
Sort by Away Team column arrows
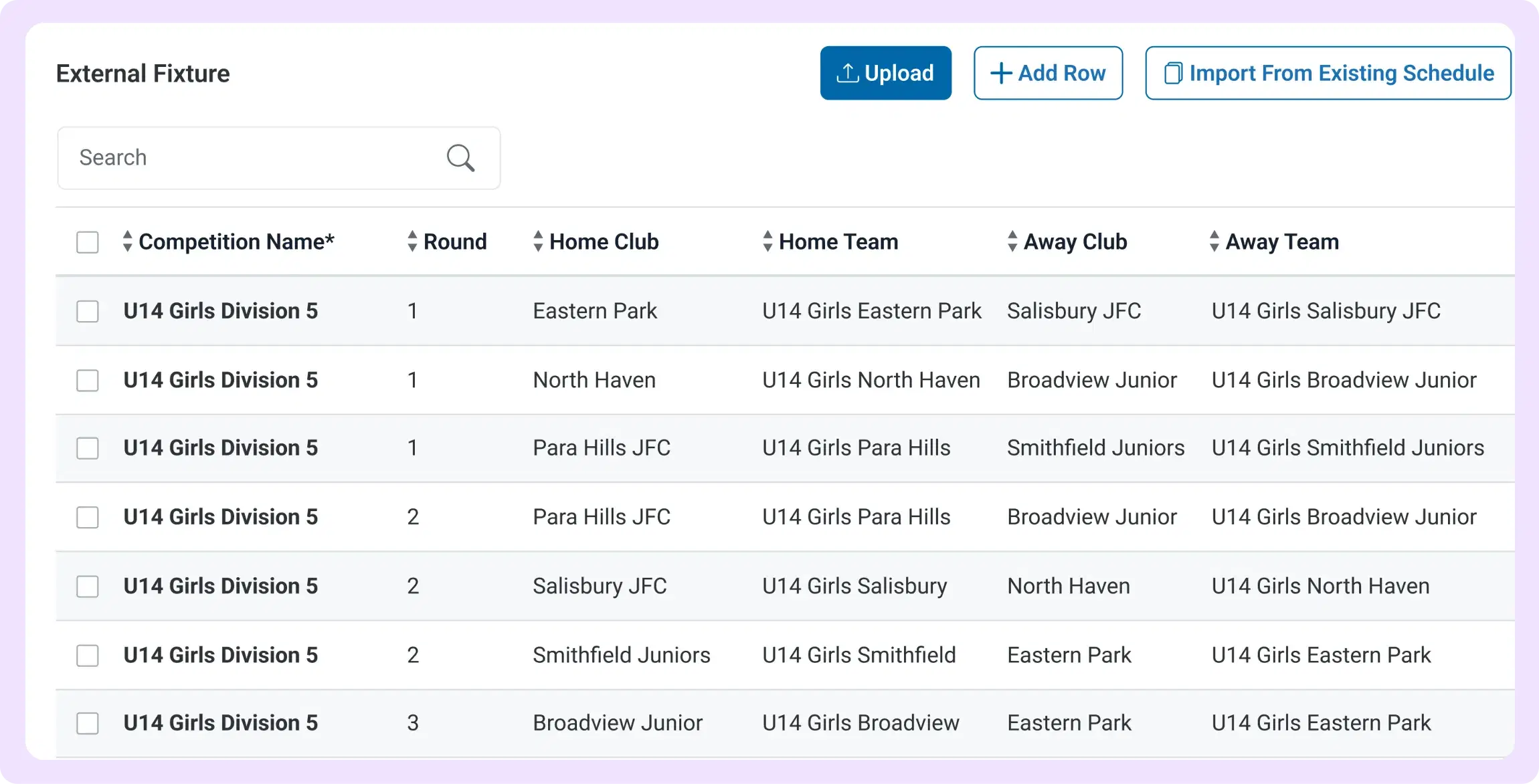pos(1214,241)
